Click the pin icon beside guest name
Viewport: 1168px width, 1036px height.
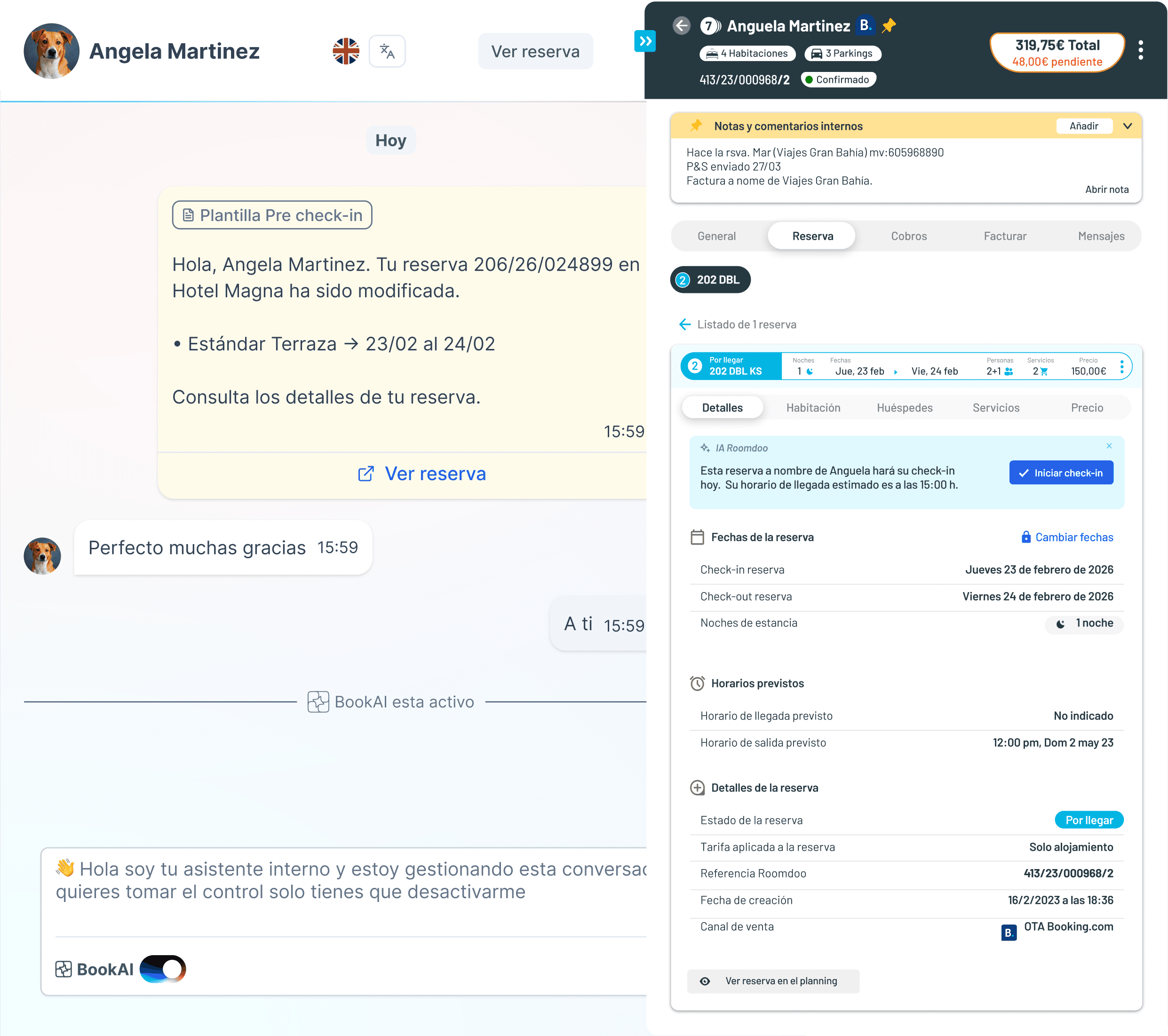(x=889, y=26)
